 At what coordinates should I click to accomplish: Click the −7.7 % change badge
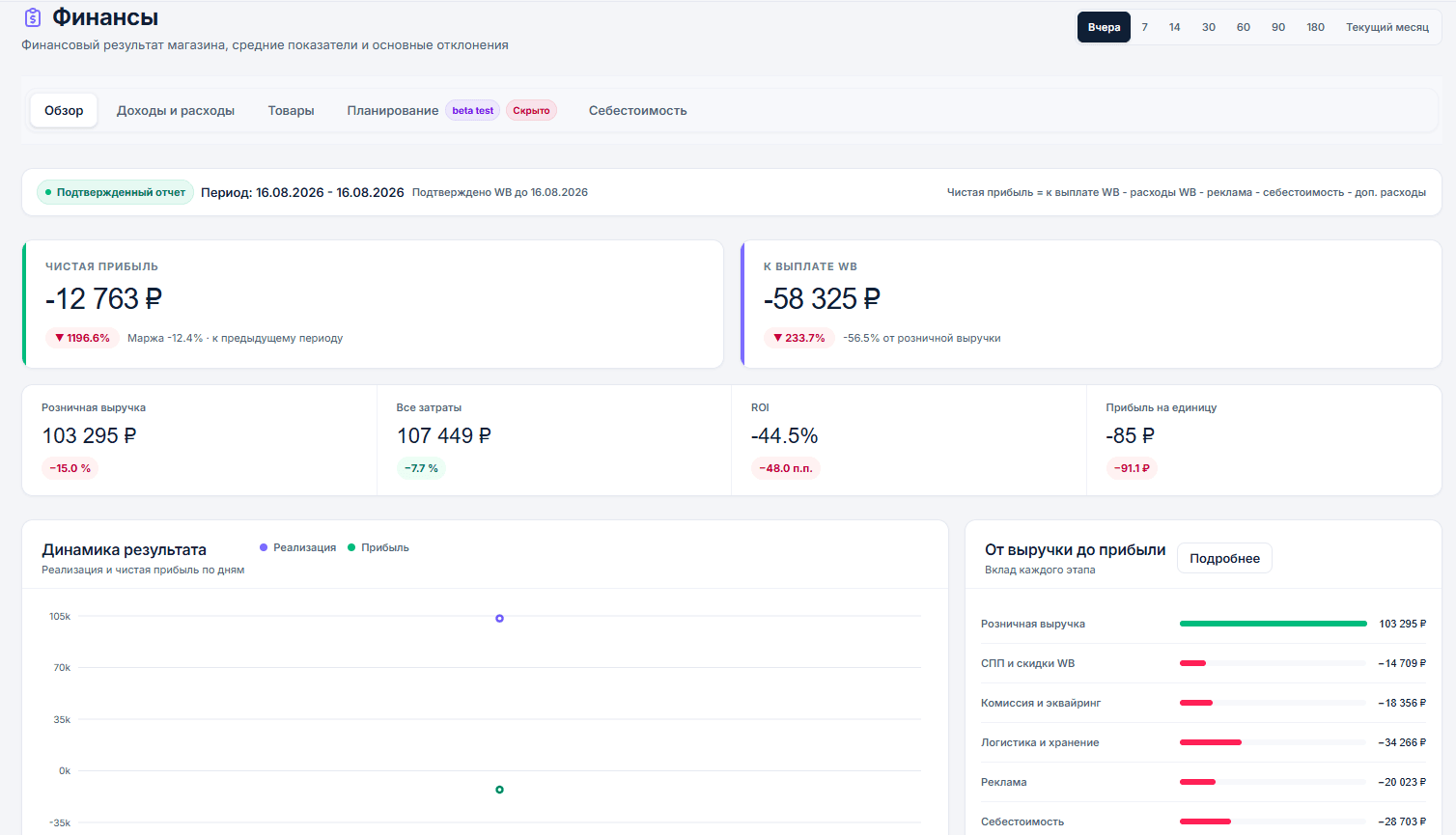(421, 468)
